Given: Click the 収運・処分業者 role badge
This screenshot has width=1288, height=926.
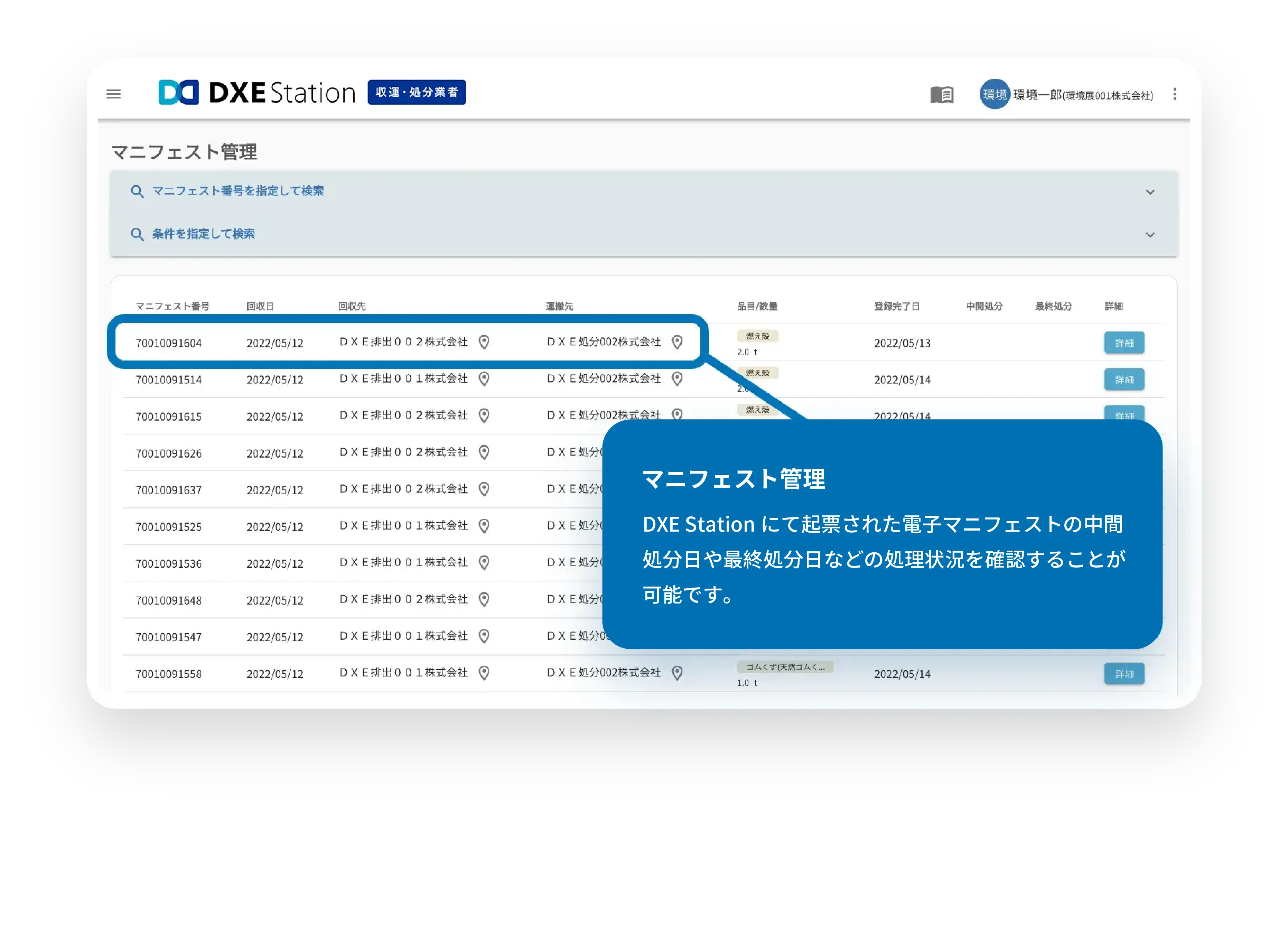Looking at the screenshot, I should click(x=416, y=92).
